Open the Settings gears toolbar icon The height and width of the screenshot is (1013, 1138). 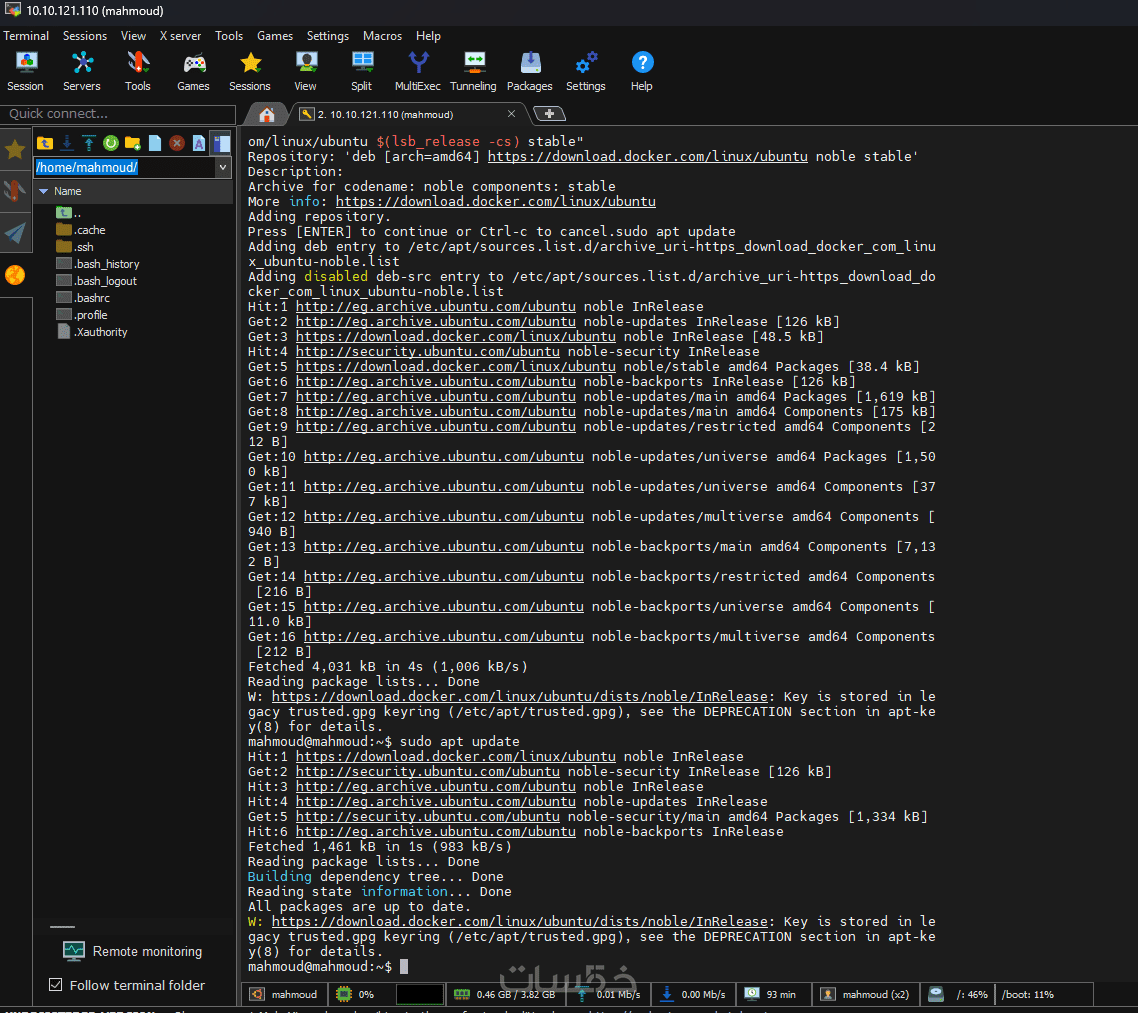pos(586,71)
